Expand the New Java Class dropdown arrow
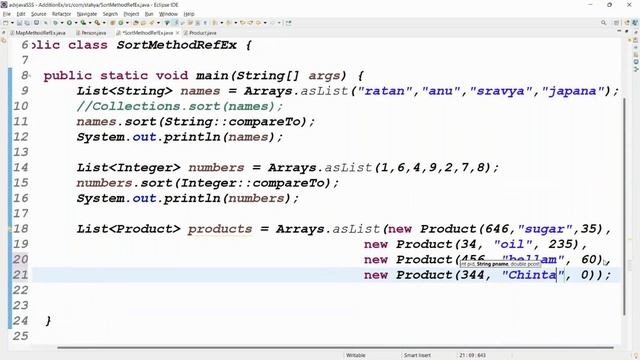The width and height of the screenshot is (640, 360). (x=127, y=23)
